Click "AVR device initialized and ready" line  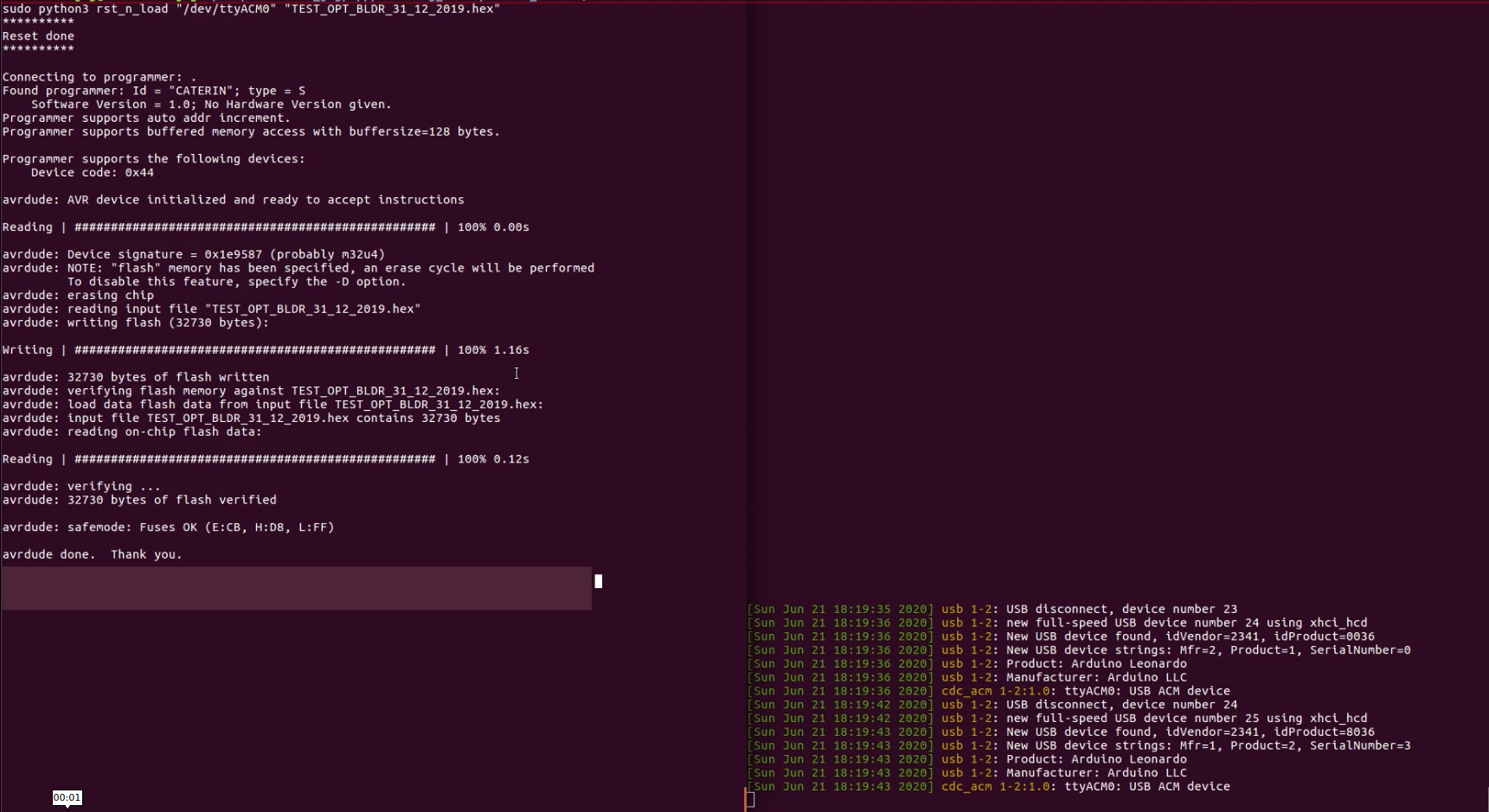(x=234, y=200)
